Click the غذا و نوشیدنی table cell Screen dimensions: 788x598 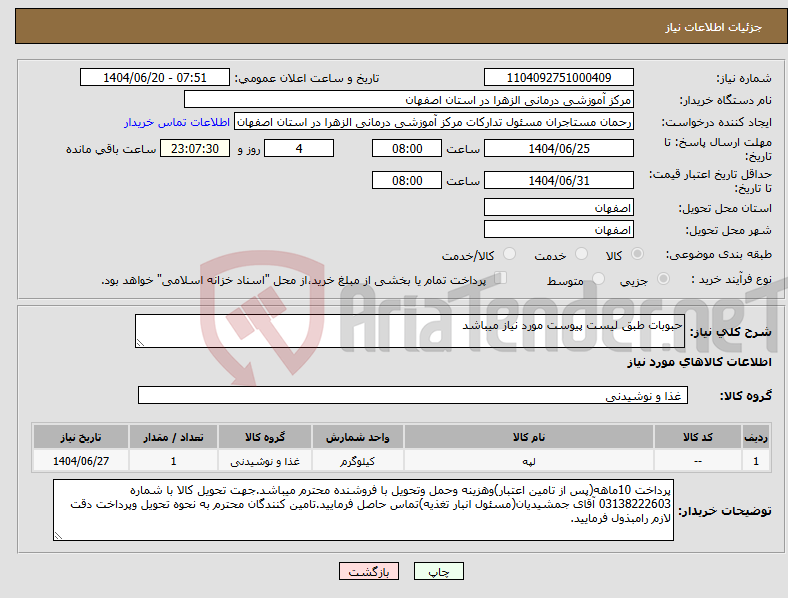(x=265, y=461)
